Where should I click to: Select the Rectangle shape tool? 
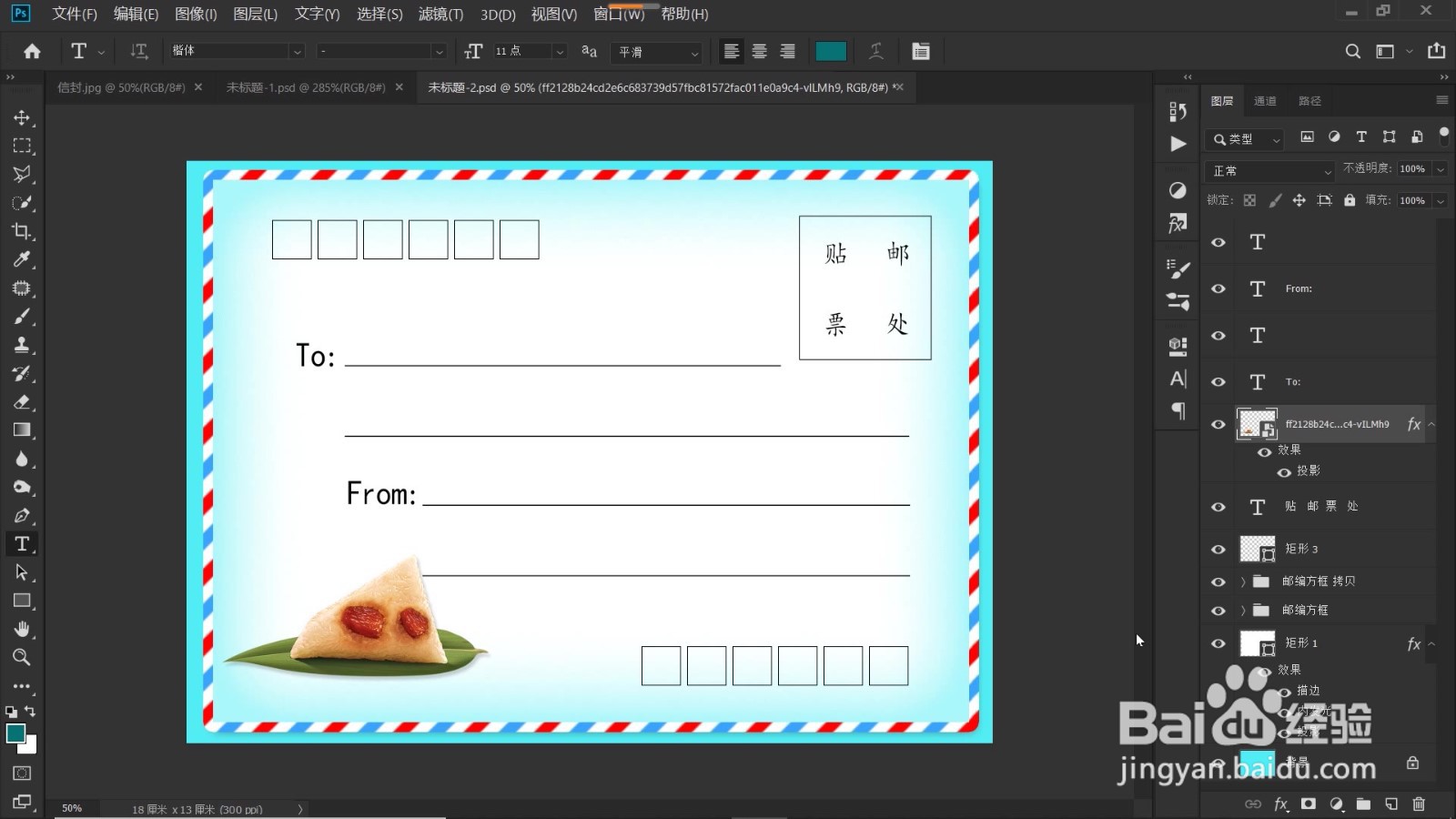coord(22,601)
